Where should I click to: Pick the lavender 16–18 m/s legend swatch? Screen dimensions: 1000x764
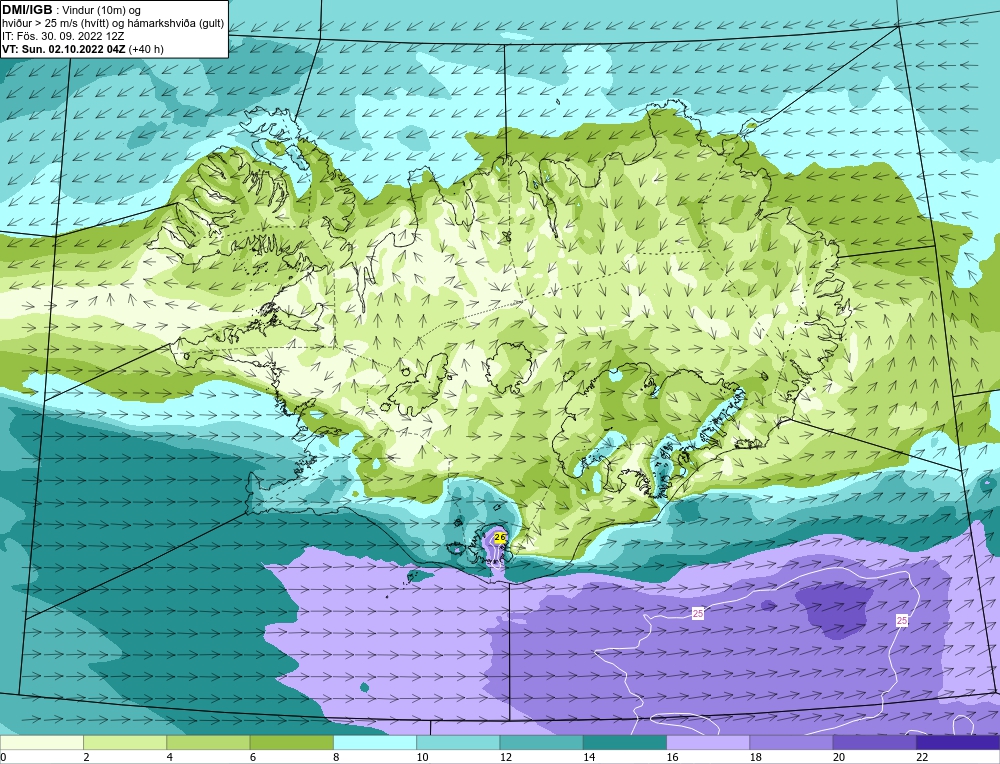click(x=708, y=742)
